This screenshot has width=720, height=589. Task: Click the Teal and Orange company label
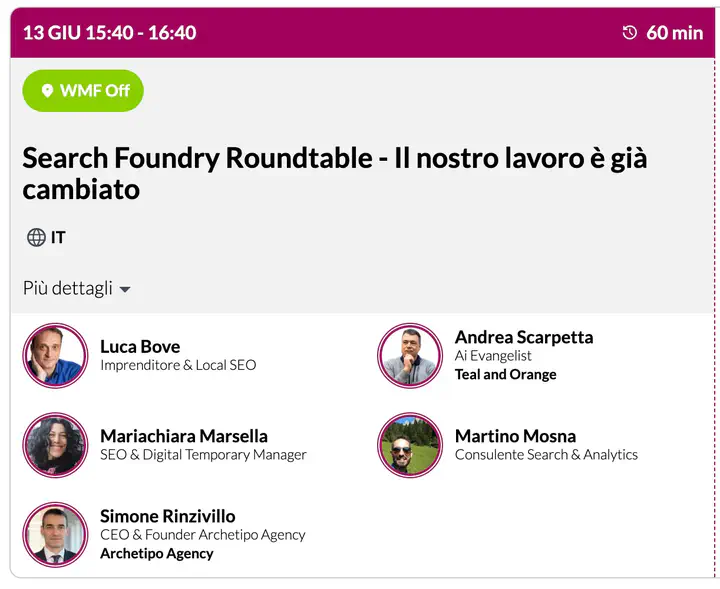point(505,374)
